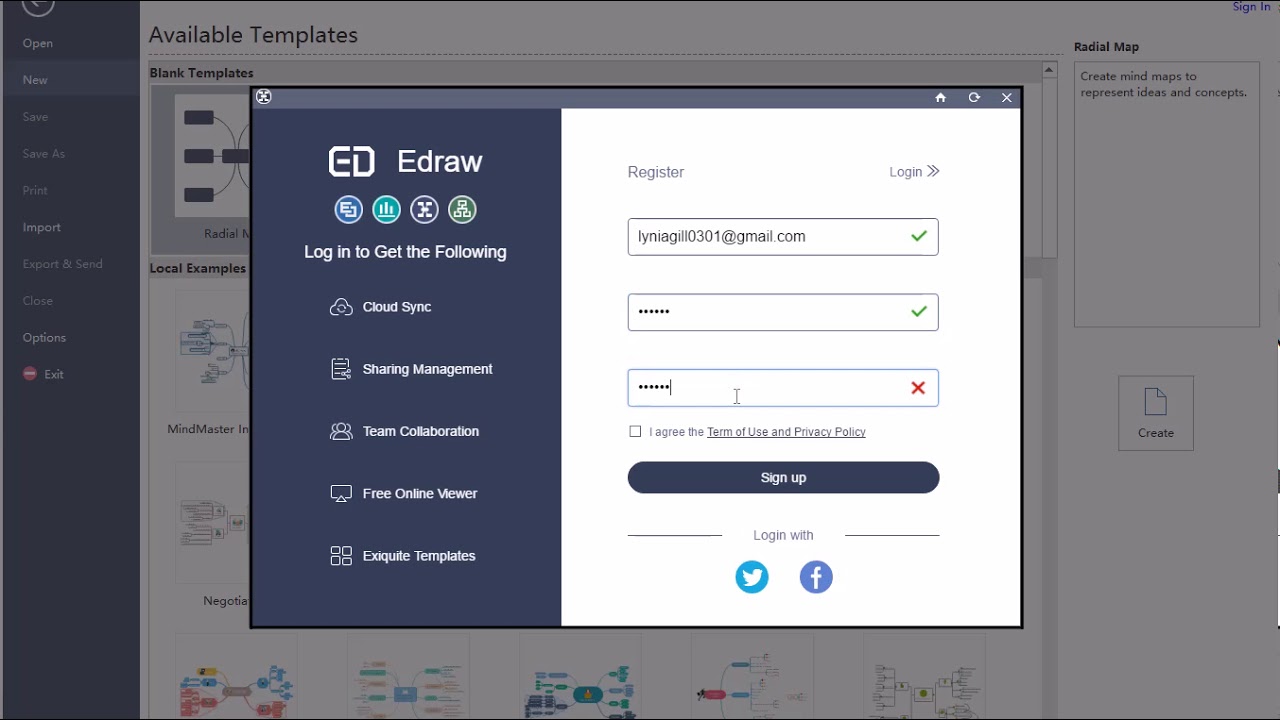
Task: Click the Edraw ED logo
Action: 352,162
